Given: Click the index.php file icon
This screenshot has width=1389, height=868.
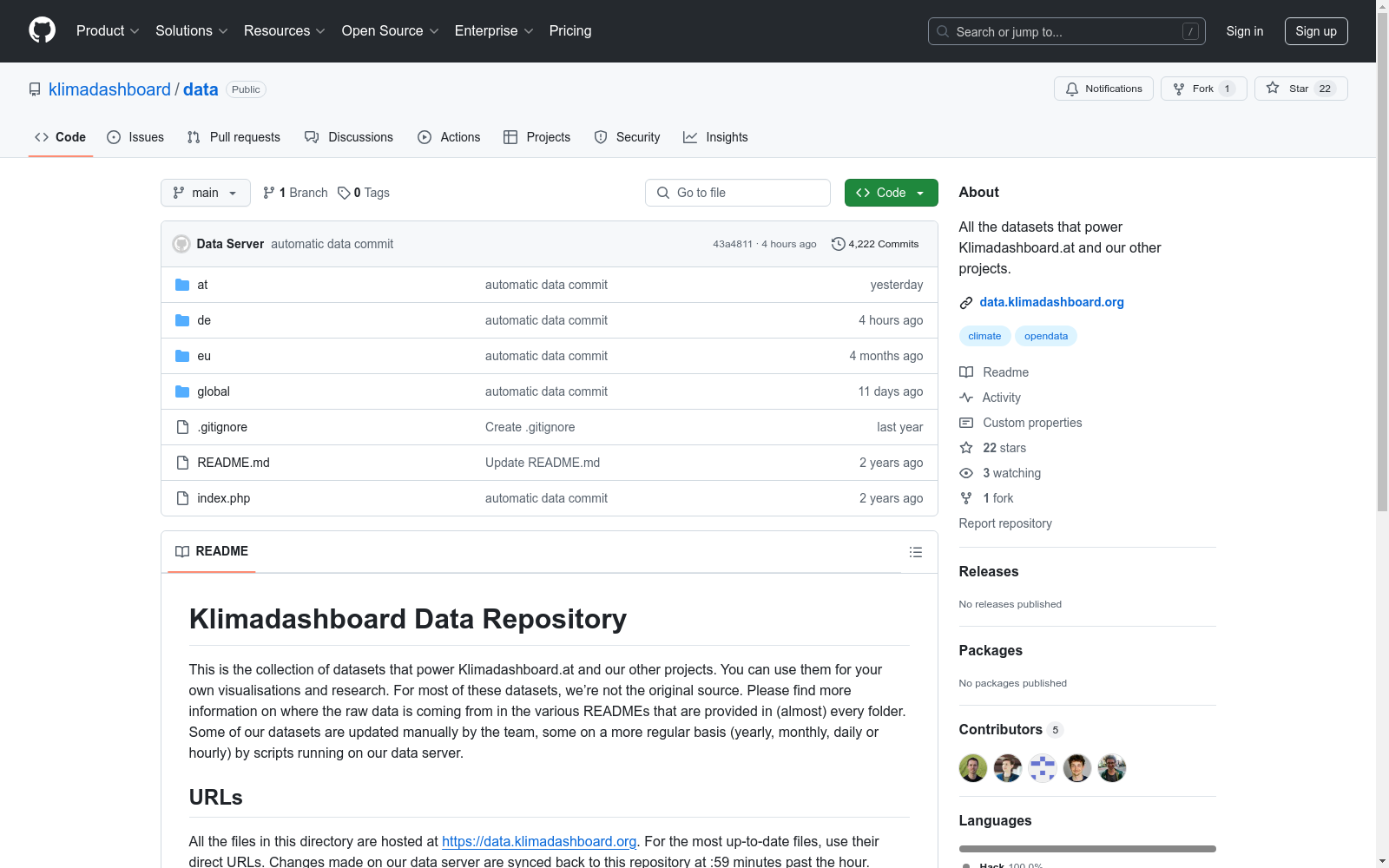Looking at the screenshot, I should tap(182, 498).
